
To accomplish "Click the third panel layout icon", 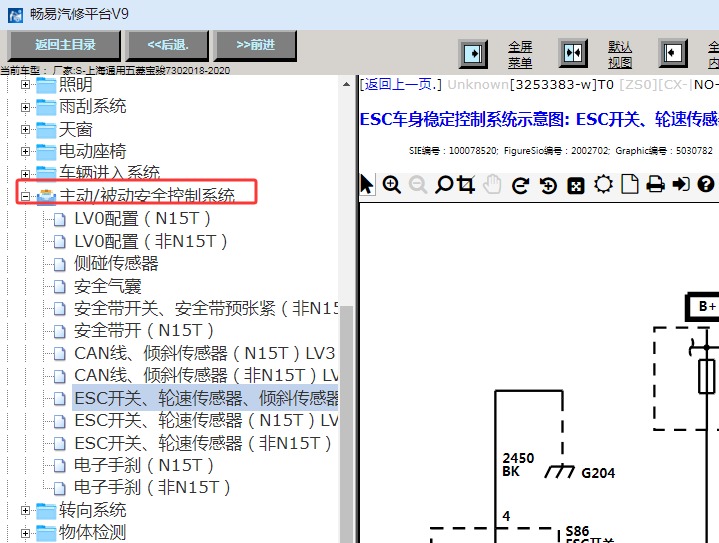I will click(x=673, y=53).
